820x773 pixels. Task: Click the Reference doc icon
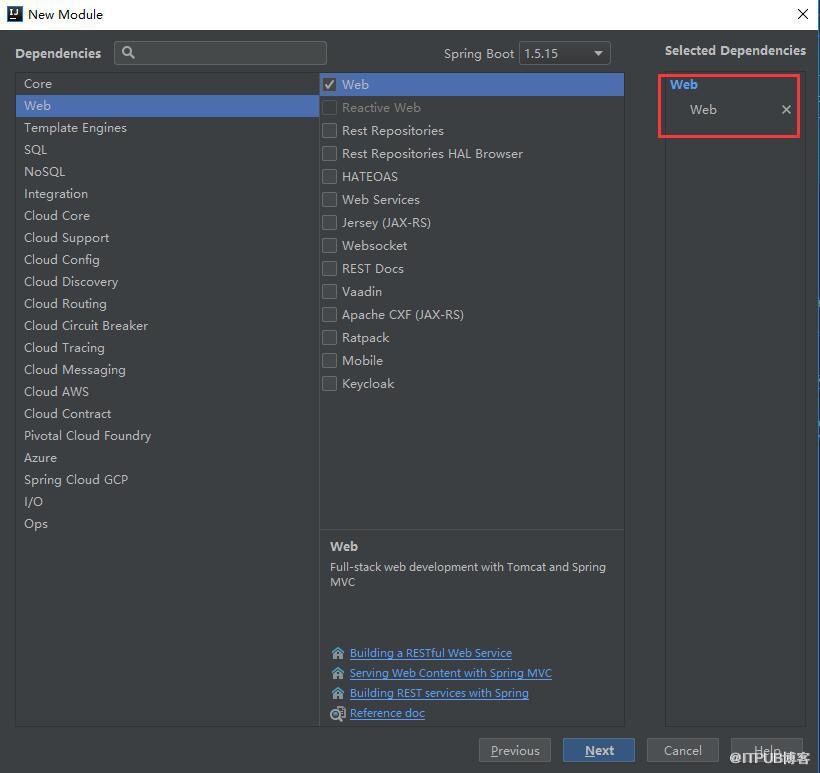(x=338, y=713)
